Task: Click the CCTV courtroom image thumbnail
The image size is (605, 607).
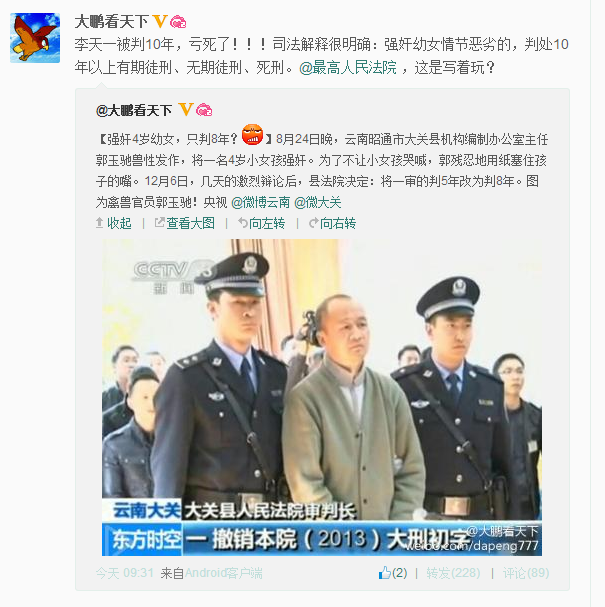Action: click(322, 398)
